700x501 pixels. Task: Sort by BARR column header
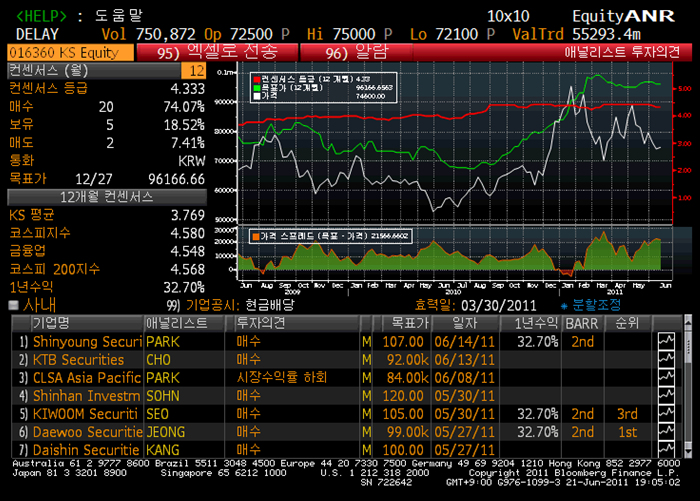click(582, 323)
